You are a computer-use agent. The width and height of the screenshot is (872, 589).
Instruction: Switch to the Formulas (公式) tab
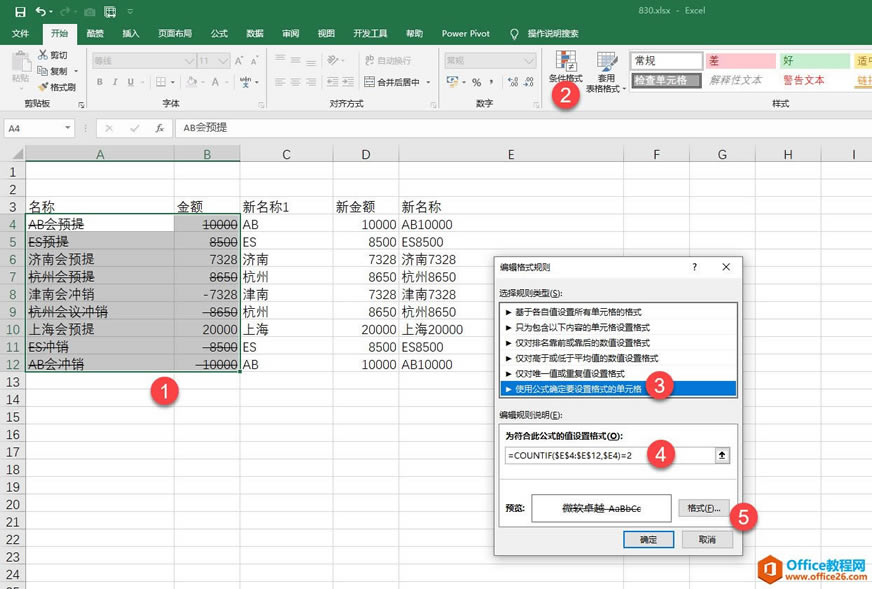pos(219,33)
